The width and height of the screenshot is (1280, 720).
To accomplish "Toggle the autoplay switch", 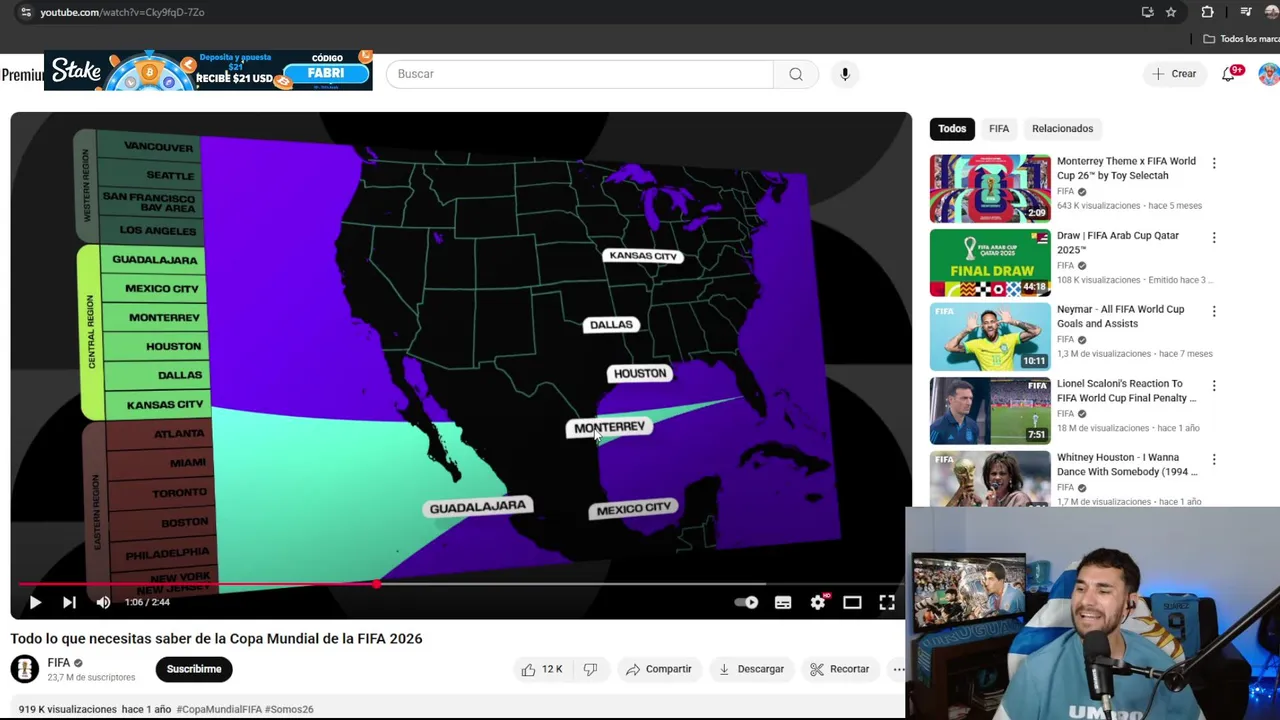I will click(x=746, y=602).
